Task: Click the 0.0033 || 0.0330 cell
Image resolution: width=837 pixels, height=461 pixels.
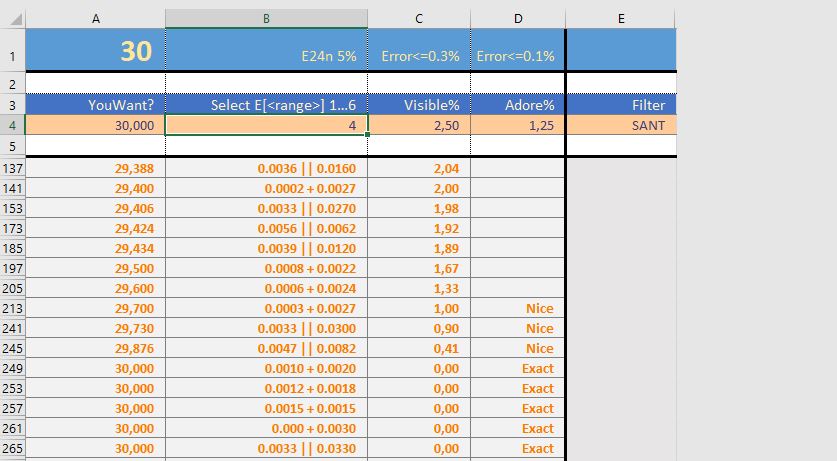Action: [x=266, y=448]
